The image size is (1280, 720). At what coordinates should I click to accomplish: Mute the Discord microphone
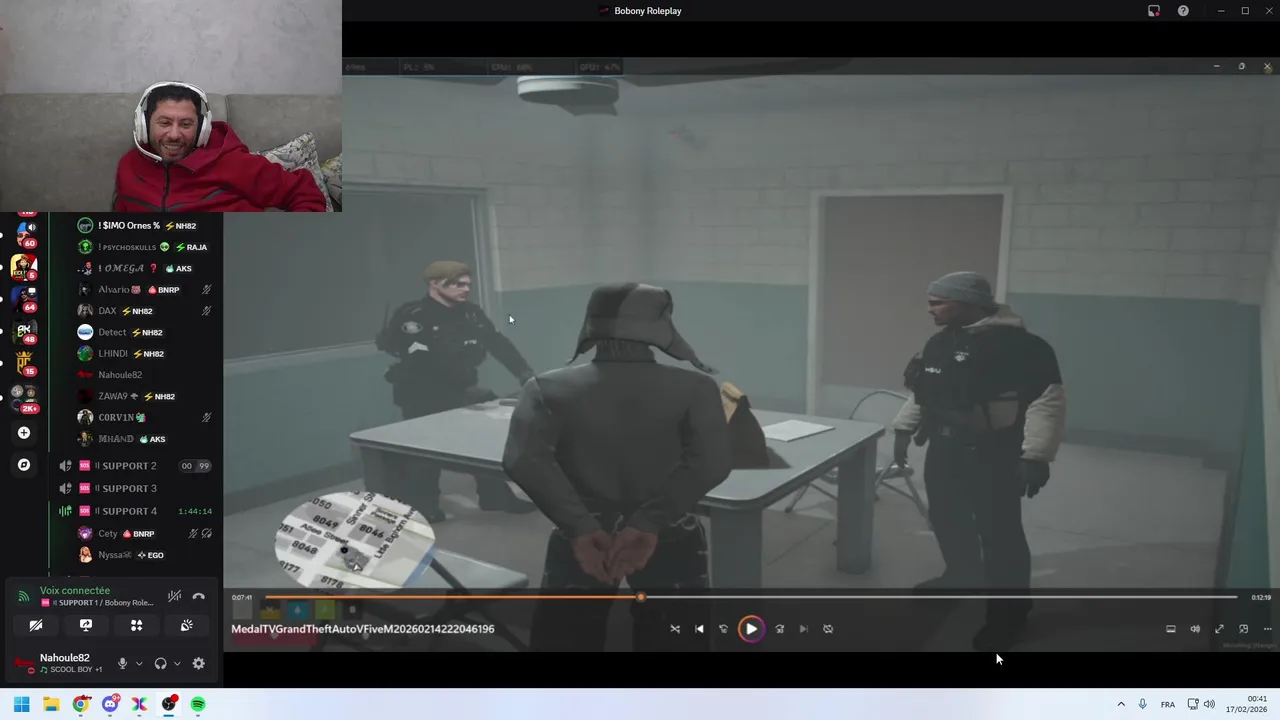tap(122, 663)
